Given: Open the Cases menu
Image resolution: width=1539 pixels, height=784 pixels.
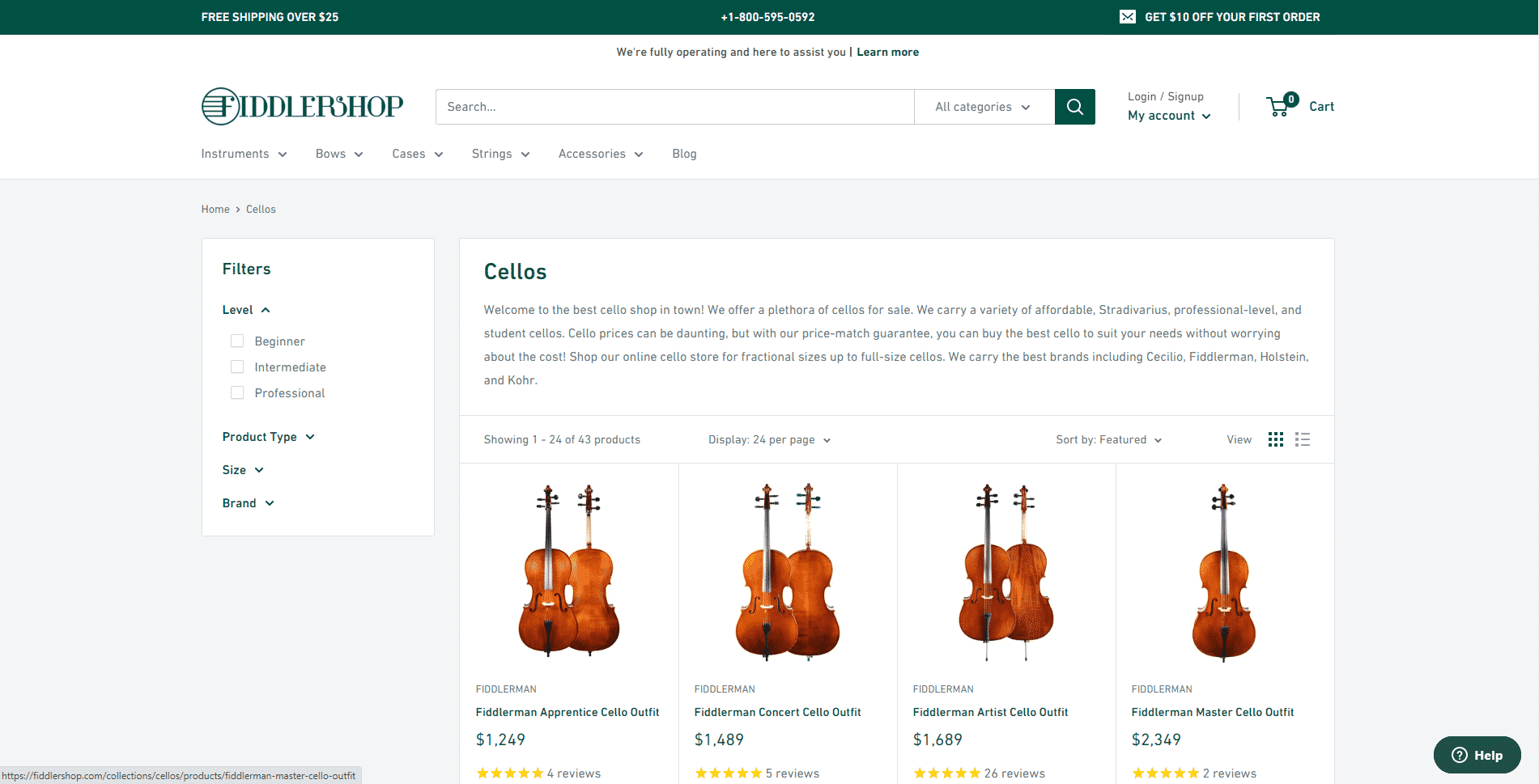Looking at the screenshot, I should click(x=418, y=154).
